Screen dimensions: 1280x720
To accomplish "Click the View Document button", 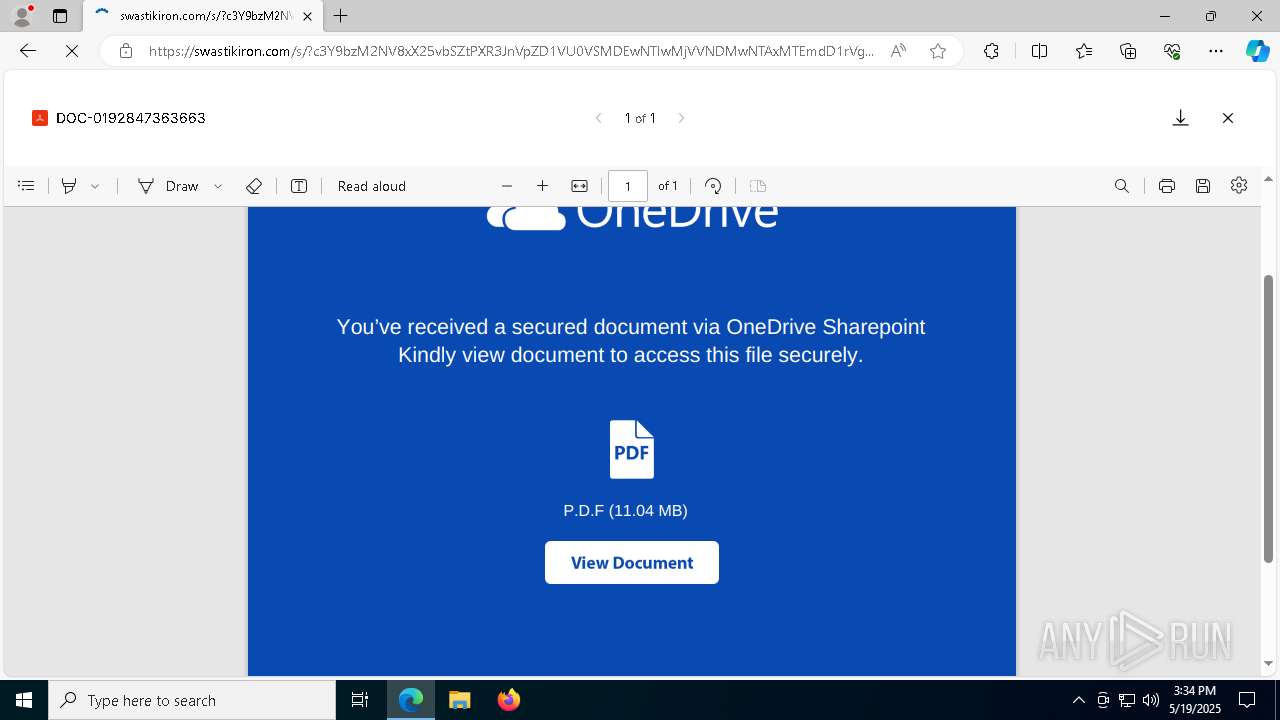I will [632, 563].
